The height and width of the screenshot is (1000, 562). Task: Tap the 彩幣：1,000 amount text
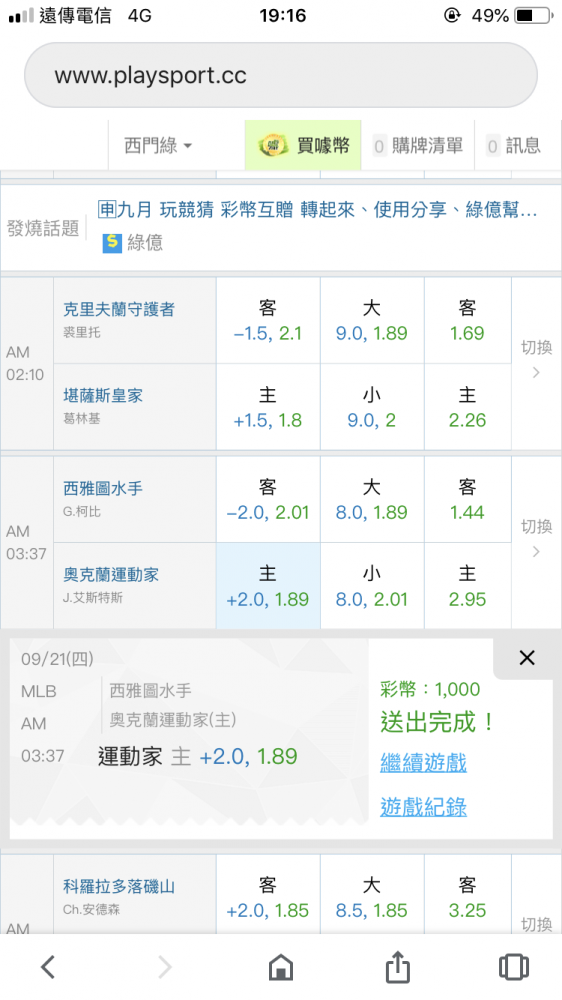(430, 689)
